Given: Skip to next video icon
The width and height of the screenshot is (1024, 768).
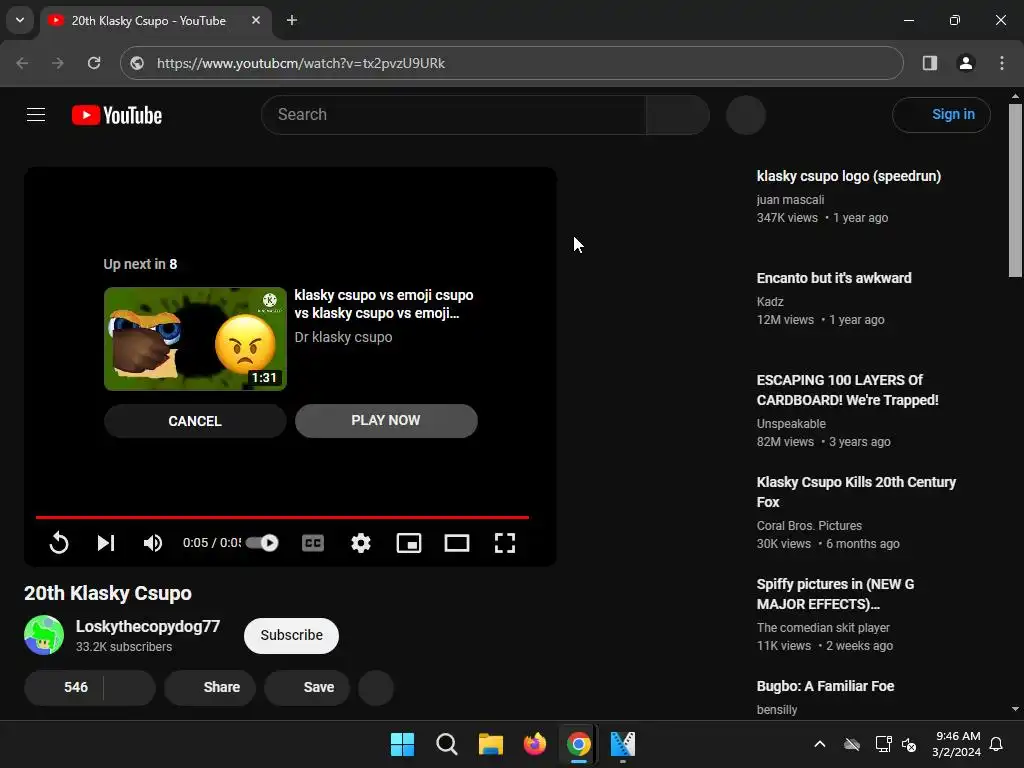Looking at the screenshot, I should coord(106,543).
